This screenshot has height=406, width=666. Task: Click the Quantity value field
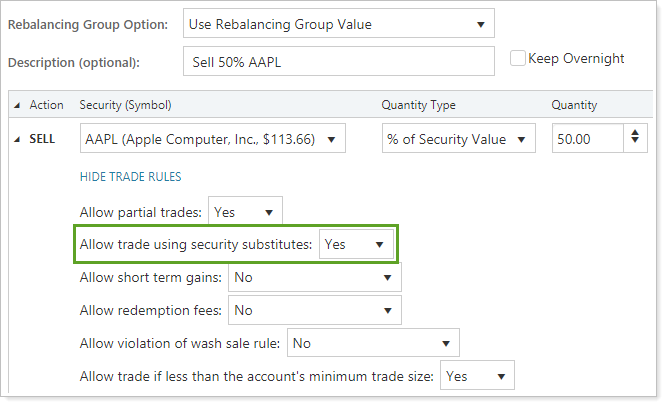[x=586, y=140]
